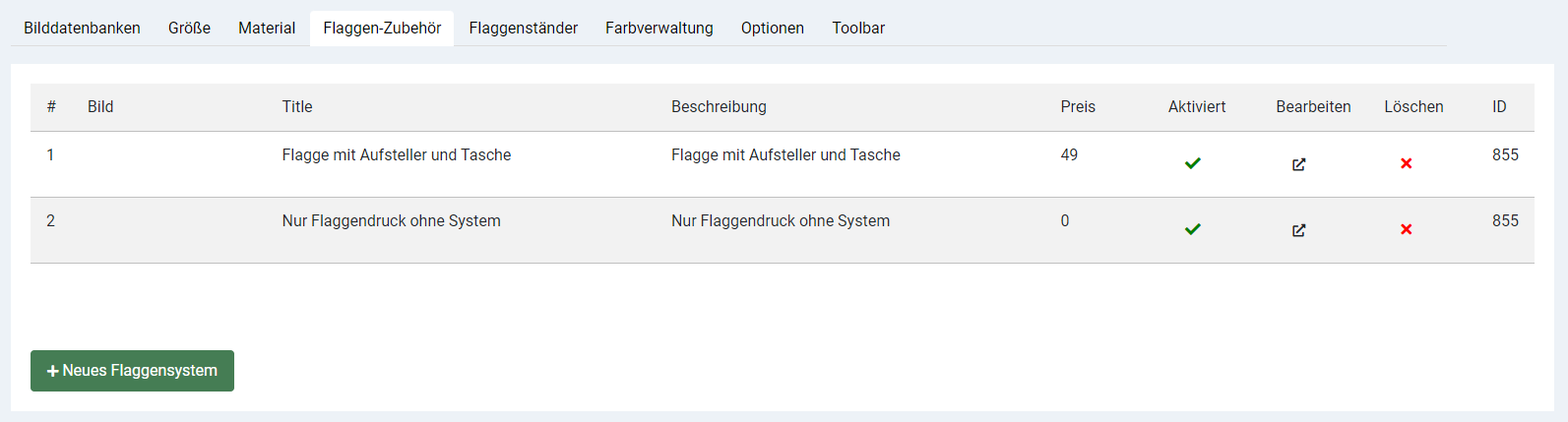Open the Größe tab
The width and height of the screenshot is (1568, 422).
189,29
